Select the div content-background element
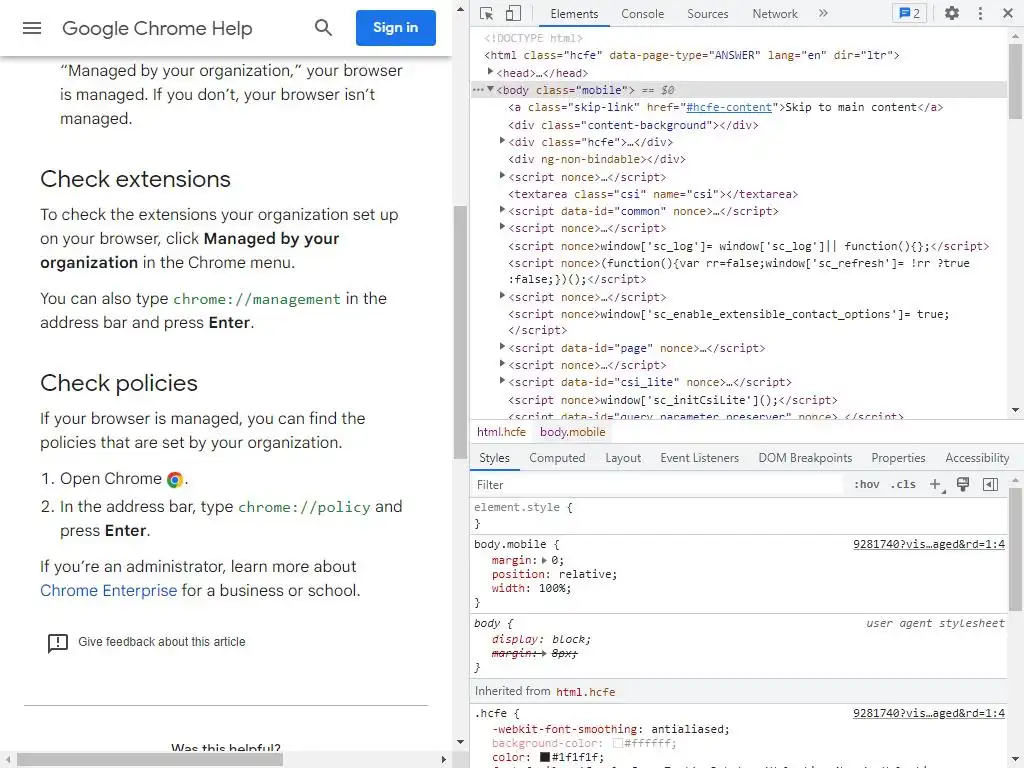The width and height of the screenshot is (1024, 768). 633,125
